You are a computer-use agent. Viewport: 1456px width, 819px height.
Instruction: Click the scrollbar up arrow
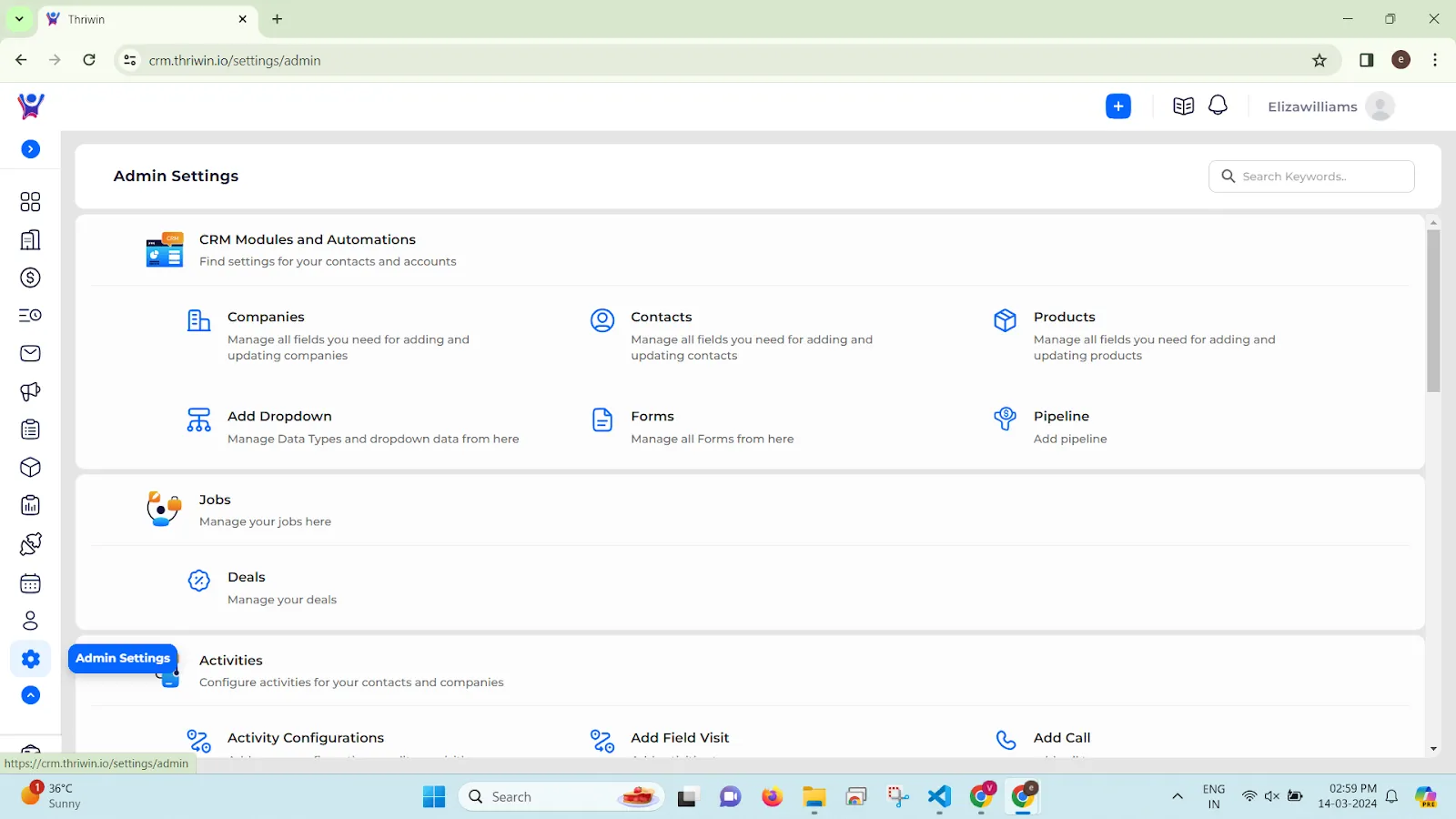pos(1433,222)
